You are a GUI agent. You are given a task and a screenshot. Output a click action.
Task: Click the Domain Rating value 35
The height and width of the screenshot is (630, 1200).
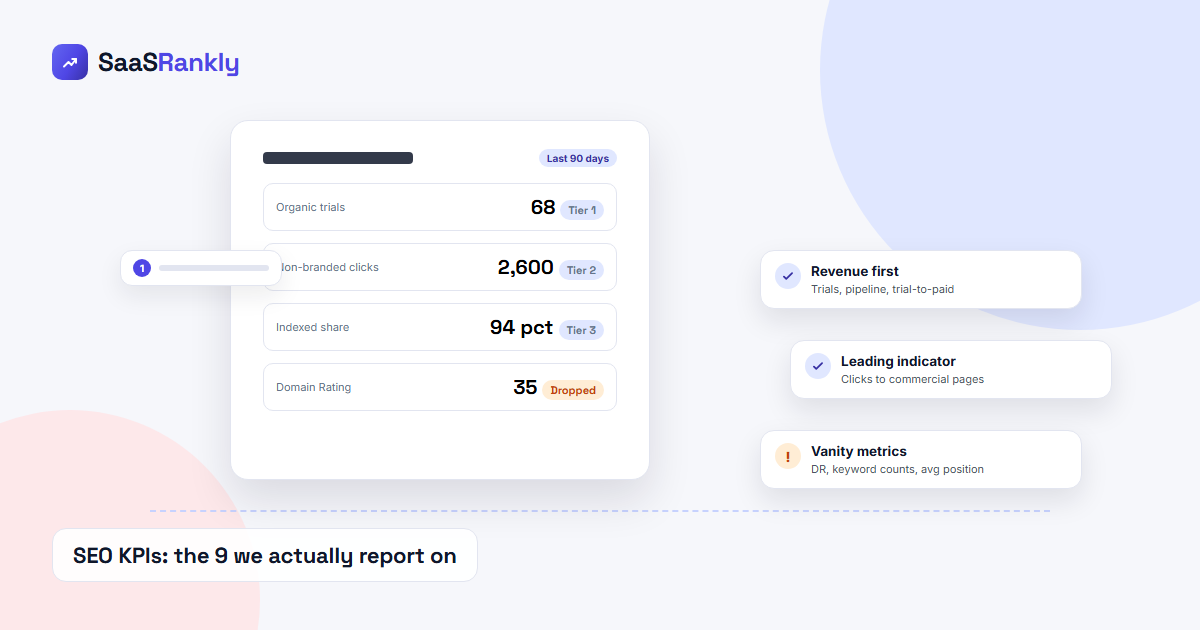click(525, 387)
